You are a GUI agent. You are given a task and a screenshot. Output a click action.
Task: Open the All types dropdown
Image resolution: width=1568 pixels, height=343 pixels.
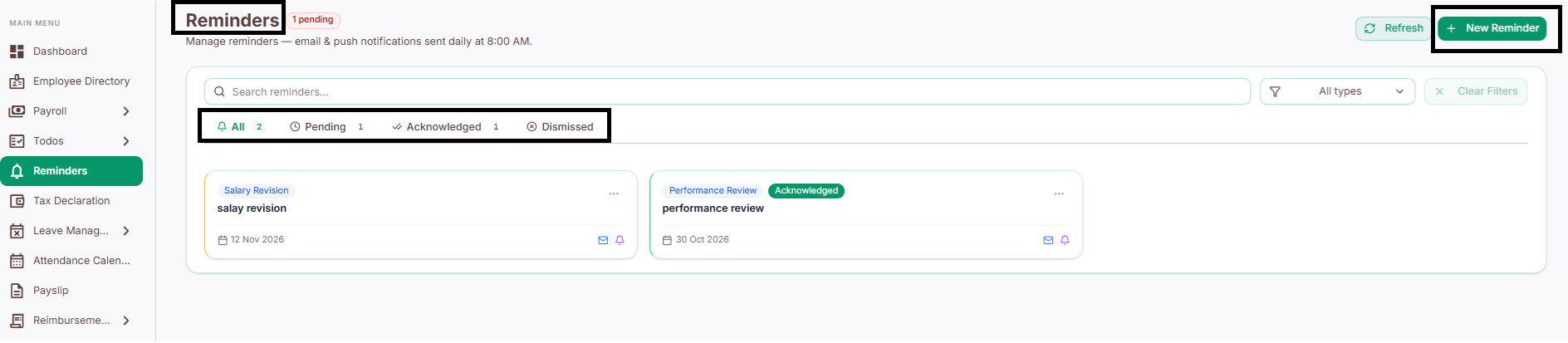tap(1337, 91)
